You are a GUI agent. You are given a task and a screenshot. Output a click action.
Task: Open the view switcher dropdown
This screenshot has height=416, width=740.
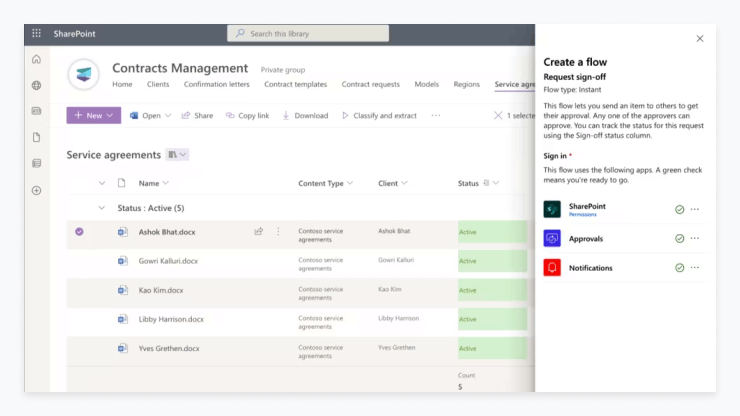pyautogui.click(x=177, y=154)
